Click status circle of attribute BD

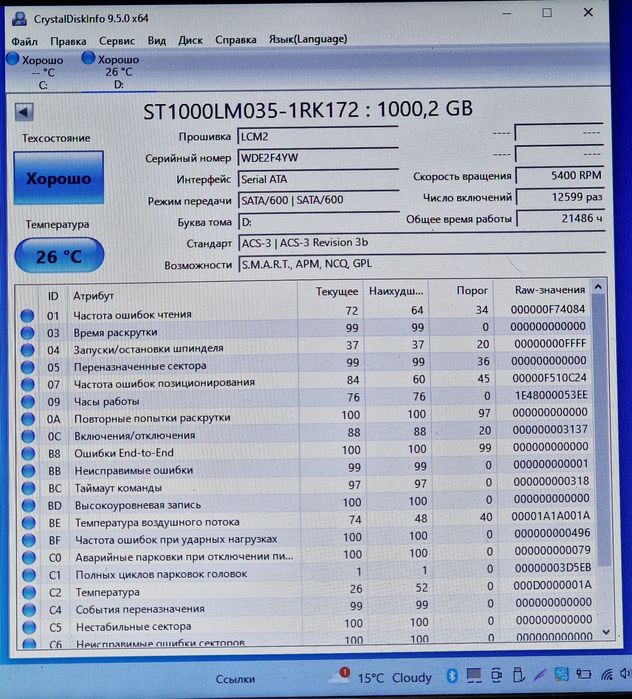29,506
